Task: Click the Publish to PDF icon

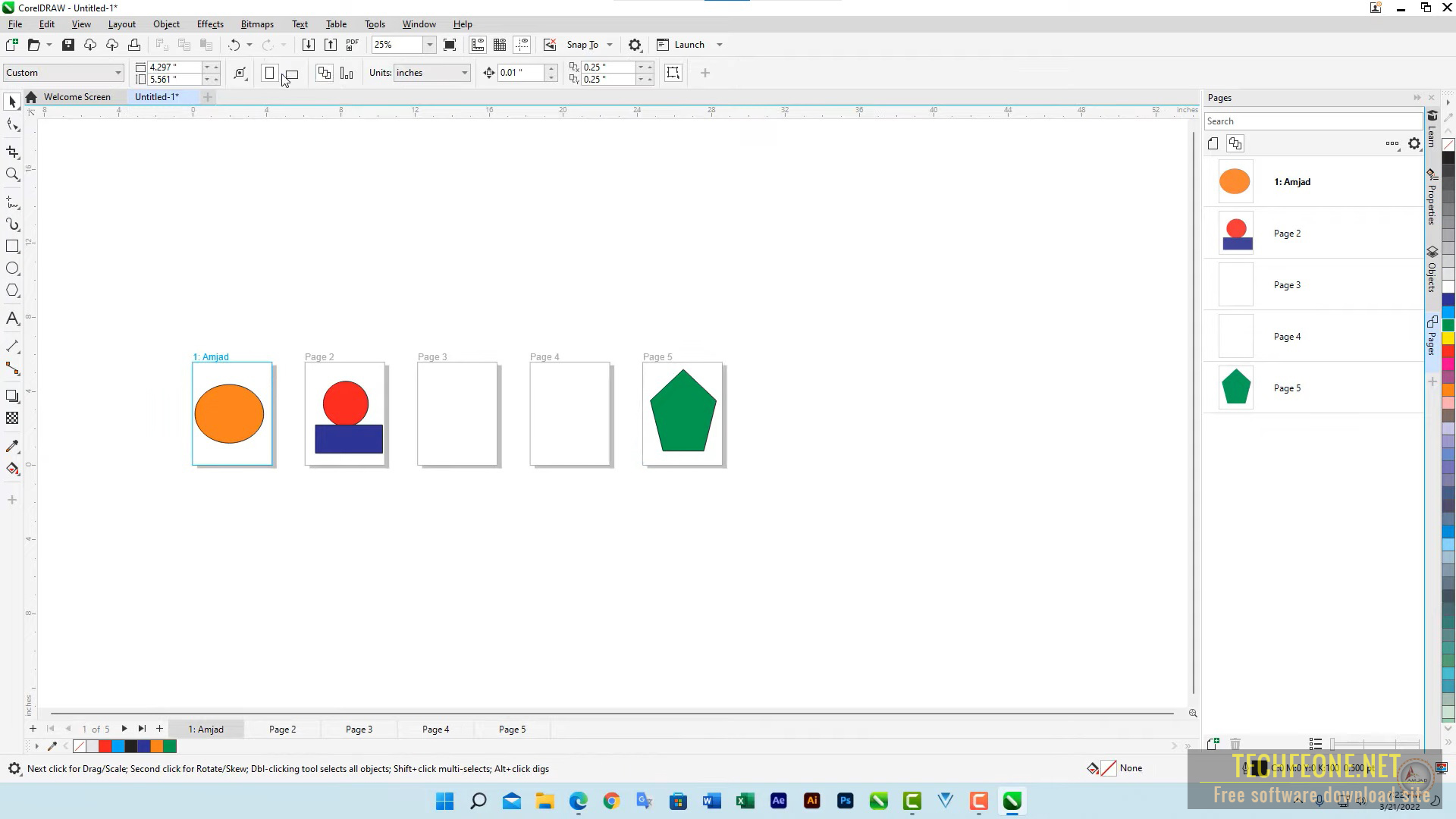Action: (x=352, y=44)
